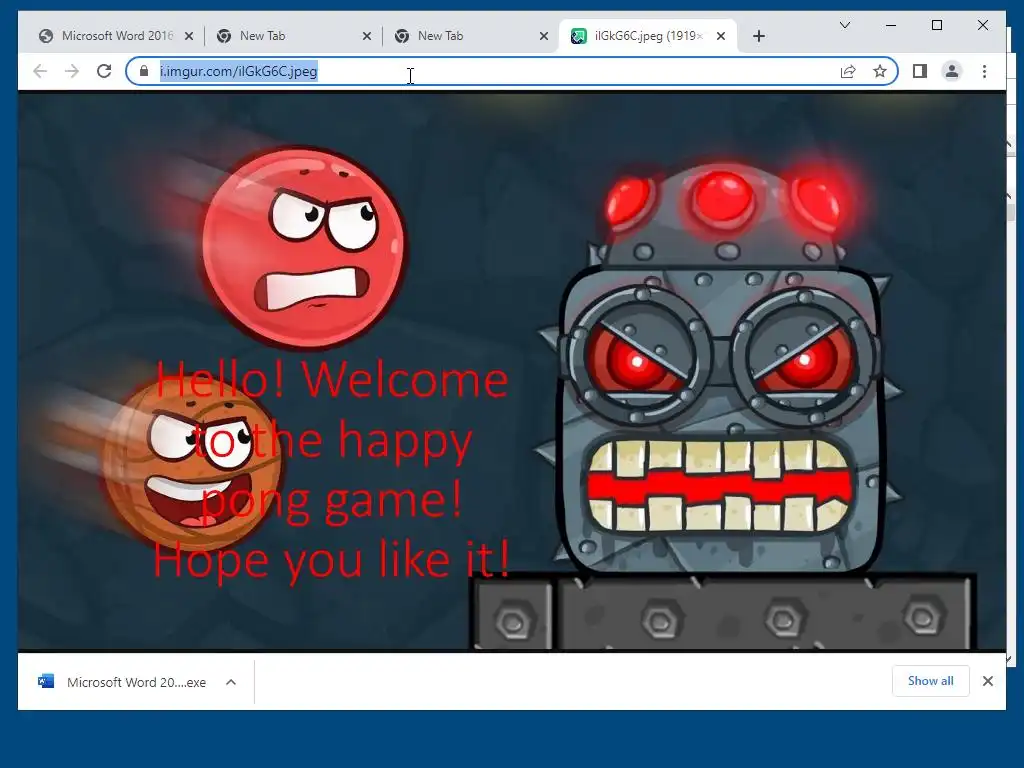Click the pong game image
The image size is (1024, 768).
pyautogui.click(x=511, y=372)
